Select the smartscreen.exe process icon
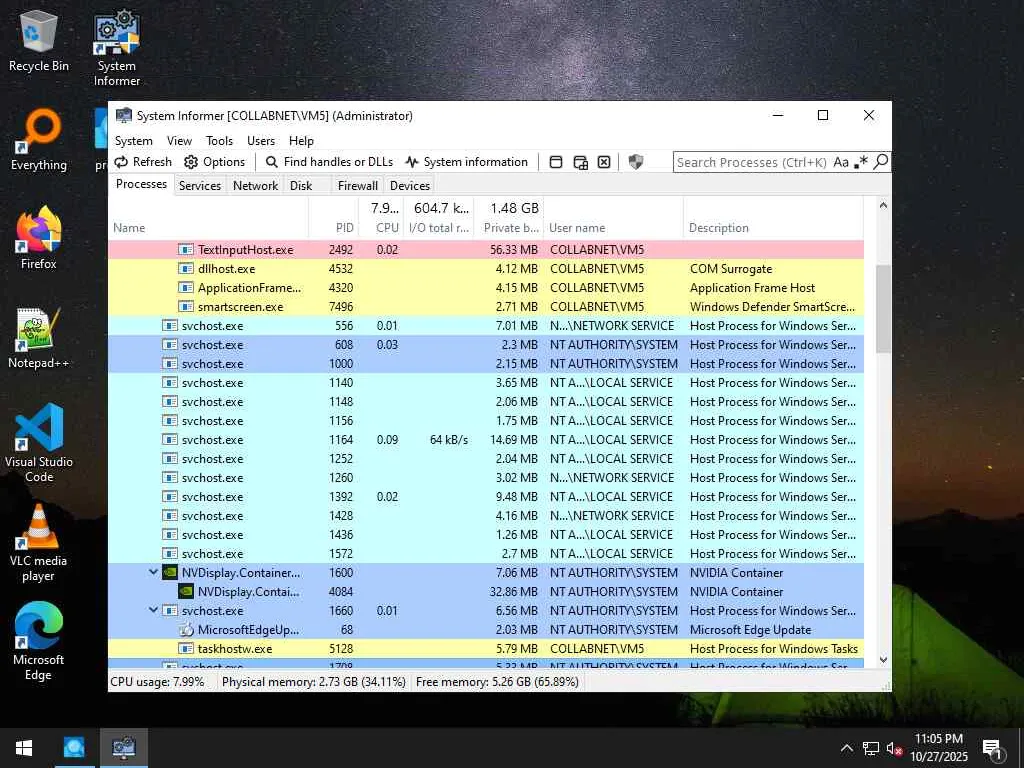The height and width of the screenshot is (768, 1024). pos(186,306)
